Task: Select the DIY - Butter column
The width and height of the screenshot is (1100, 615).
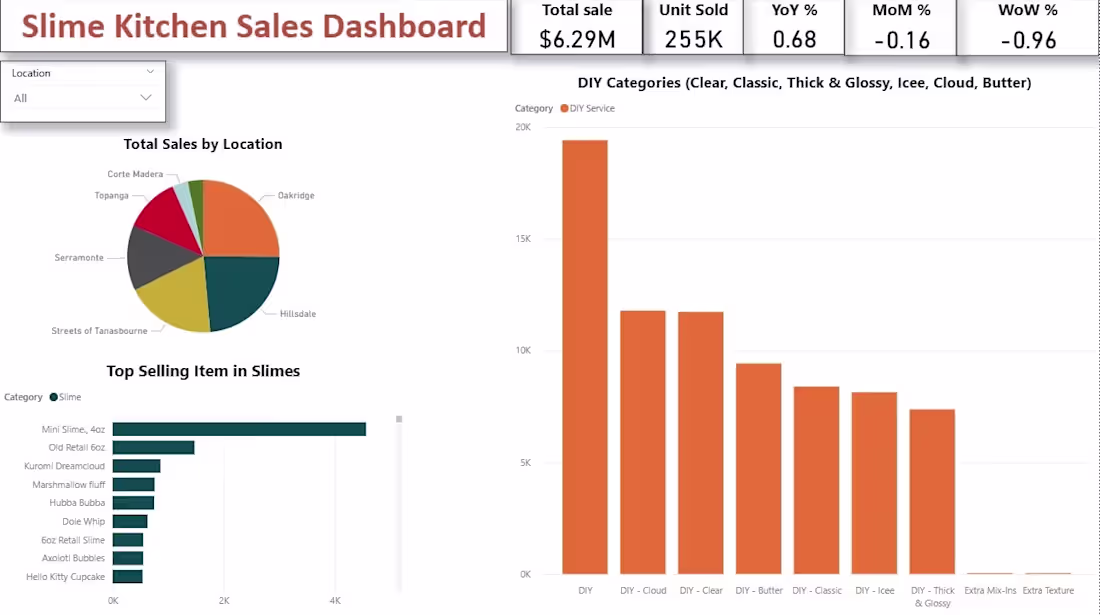Action: click(758, 468)
